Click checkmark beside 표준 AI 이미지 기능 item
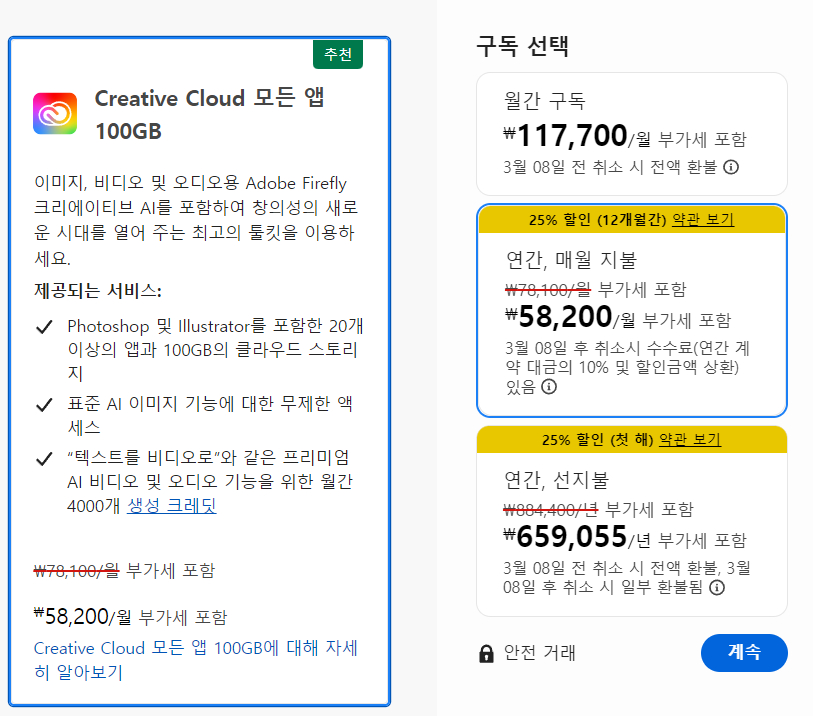The height and width of the screenshot is (716, 813). [x=44, y=405]
